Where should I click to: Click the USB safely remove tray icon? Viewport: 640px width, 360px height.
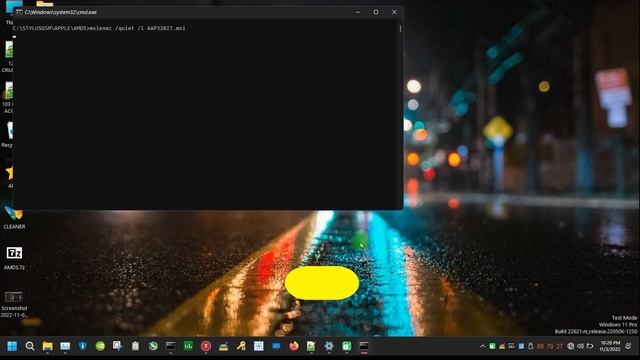click(x=531, y=346)
